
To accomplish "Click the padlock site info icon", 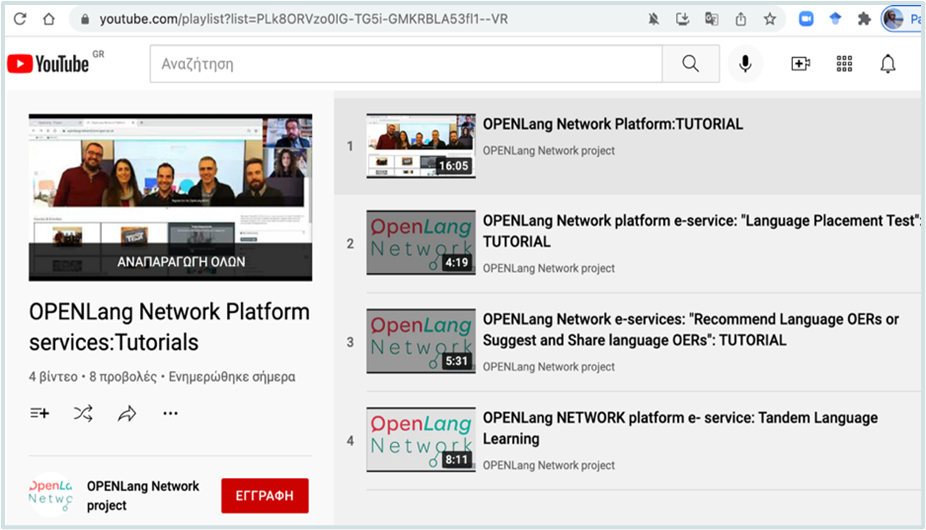I will click(x=85, y=19).
